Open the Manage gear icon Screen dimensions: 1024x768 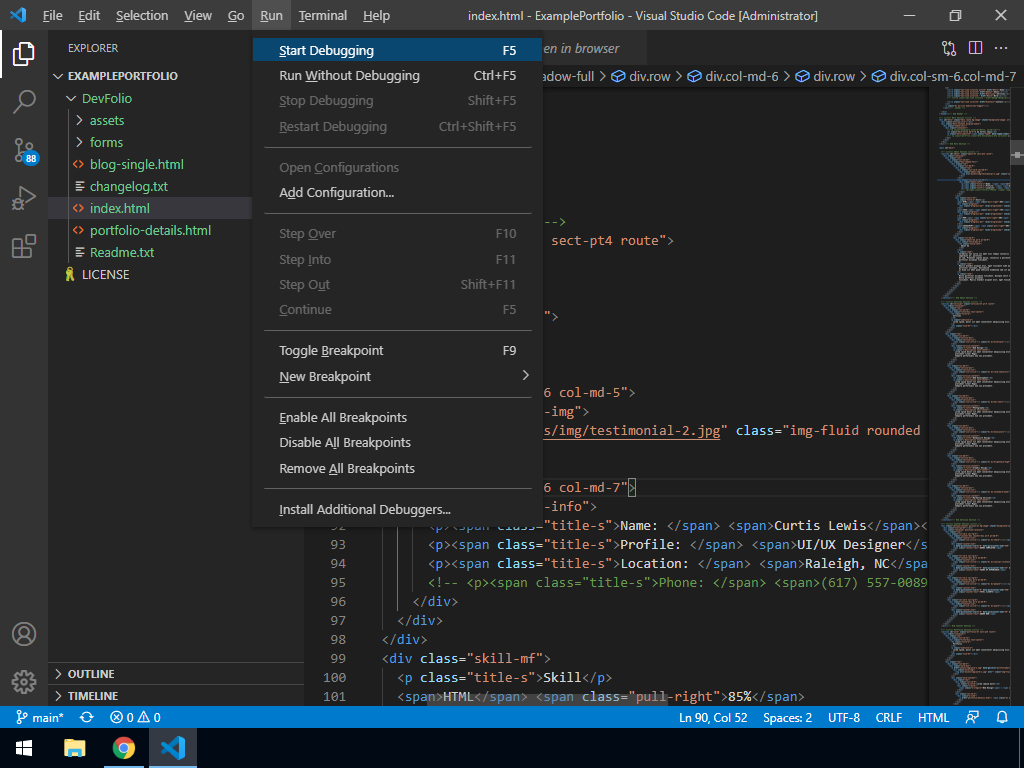point(24,682)
